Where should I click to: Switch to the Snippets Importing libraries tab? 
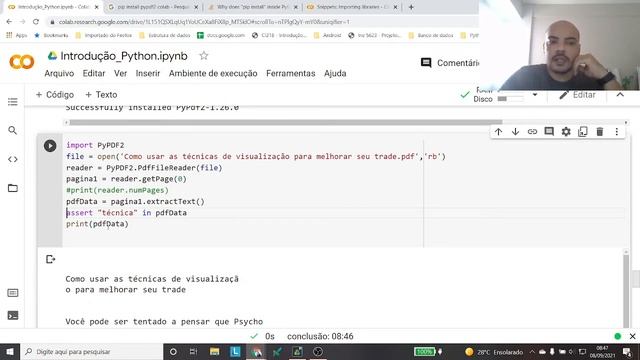click(352, 7)
